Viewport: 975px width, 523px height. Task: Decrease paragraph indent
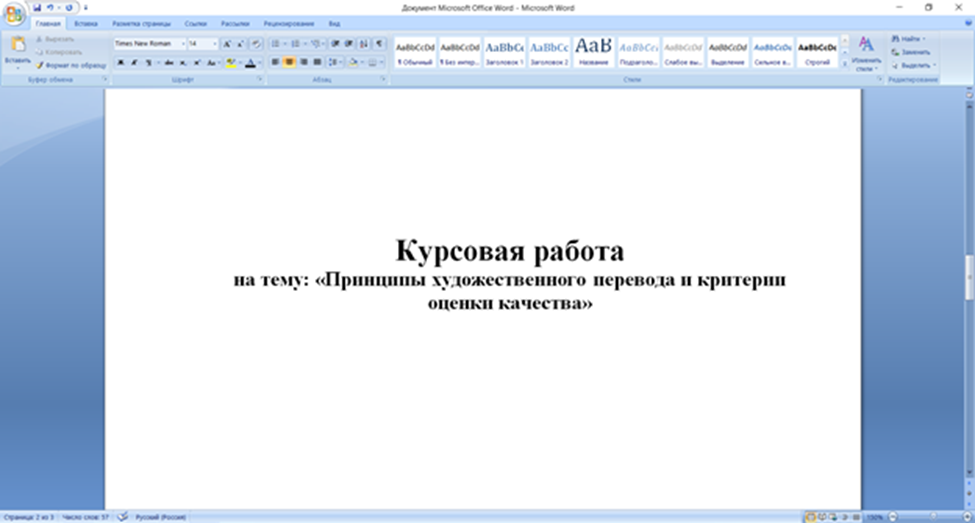point(335,44)
